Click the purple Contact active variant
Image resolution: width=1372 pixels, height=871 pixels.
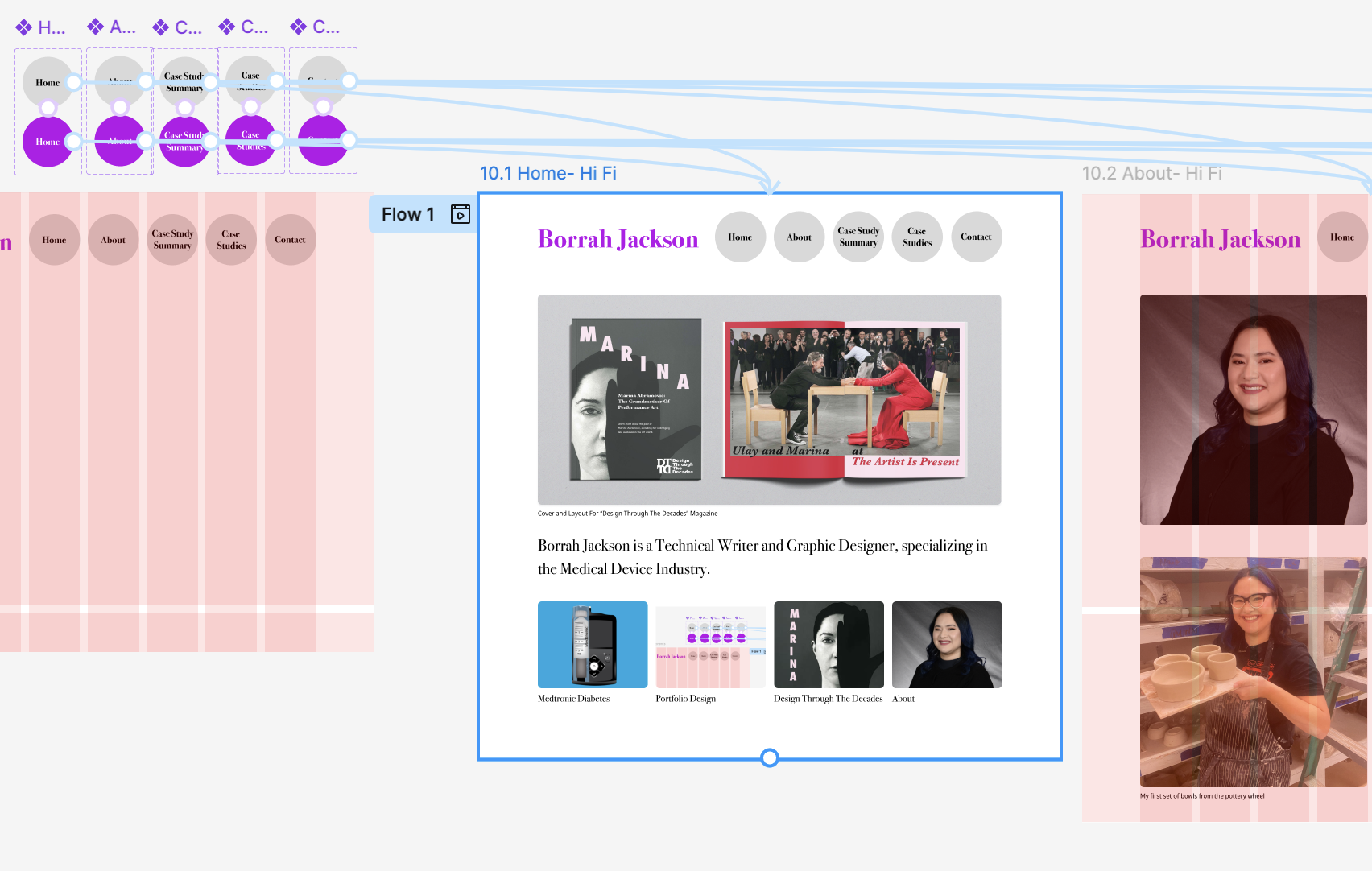322,138
